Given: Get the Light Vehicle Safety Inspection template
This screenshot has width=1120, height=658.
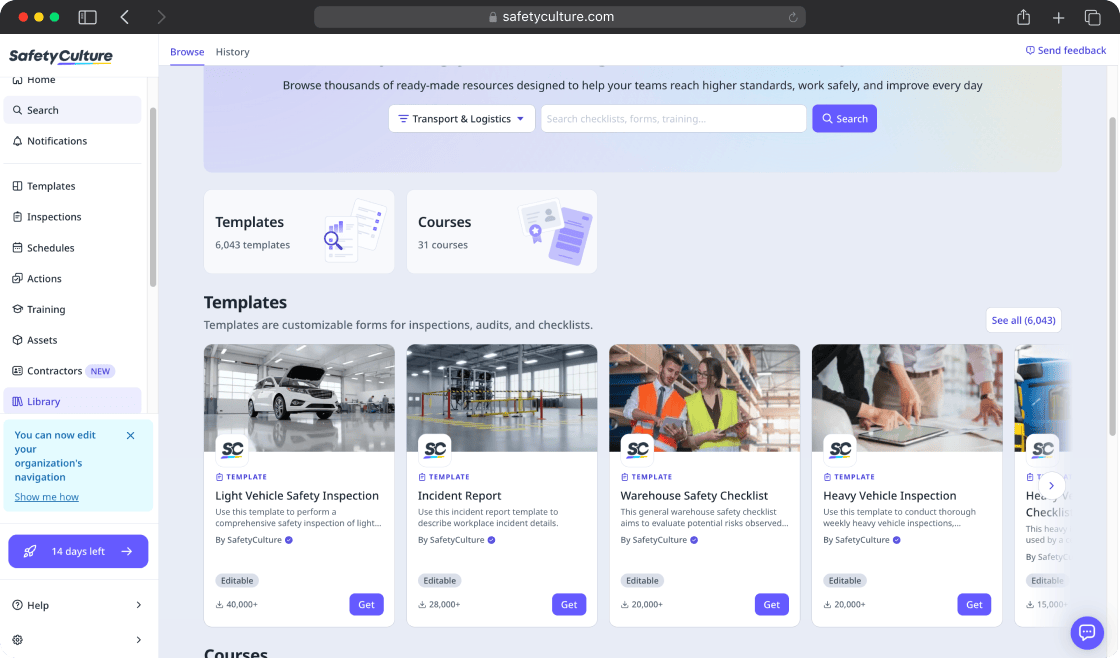Looking at the screenshot, I should click(x=366, y=604).
